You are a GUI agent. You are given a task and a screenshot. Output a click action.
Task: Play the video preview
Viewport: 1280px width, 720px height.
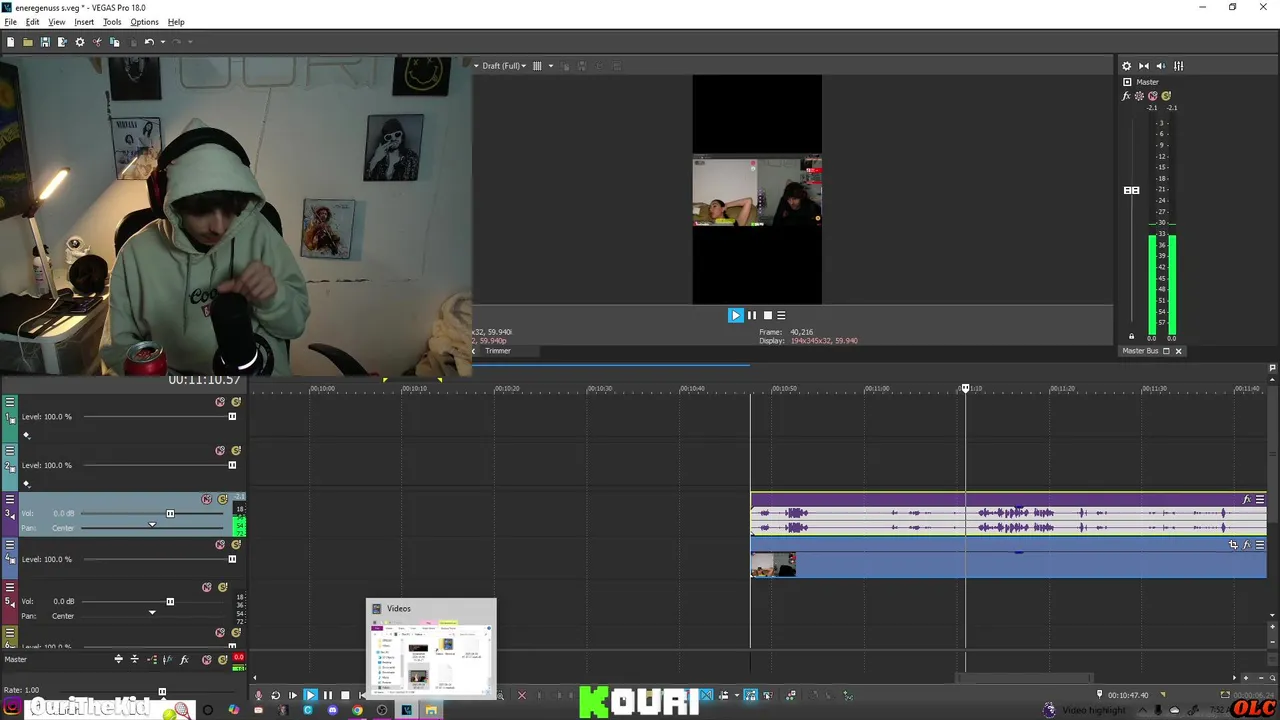click(735, 315)
